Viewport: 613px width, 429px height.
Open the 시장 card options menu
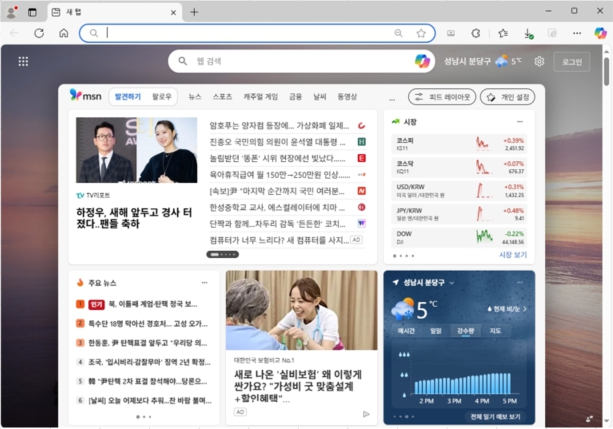[x=520, y=122]
